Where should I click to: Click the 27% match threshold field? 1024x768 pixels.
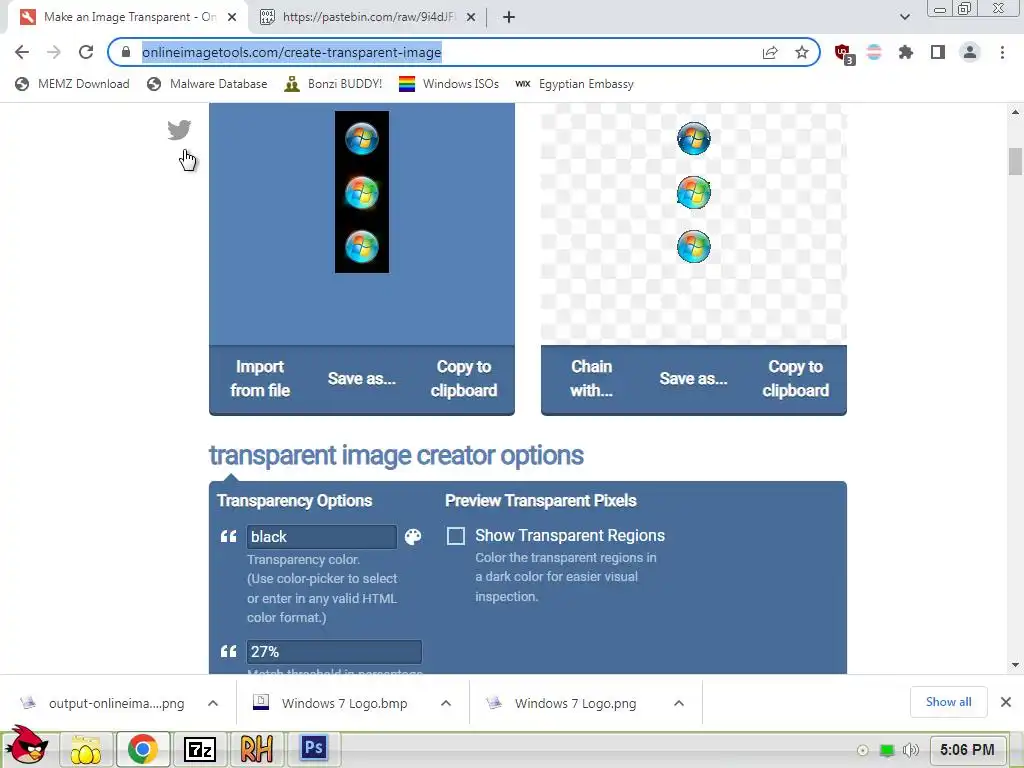[x=334, y=652]
